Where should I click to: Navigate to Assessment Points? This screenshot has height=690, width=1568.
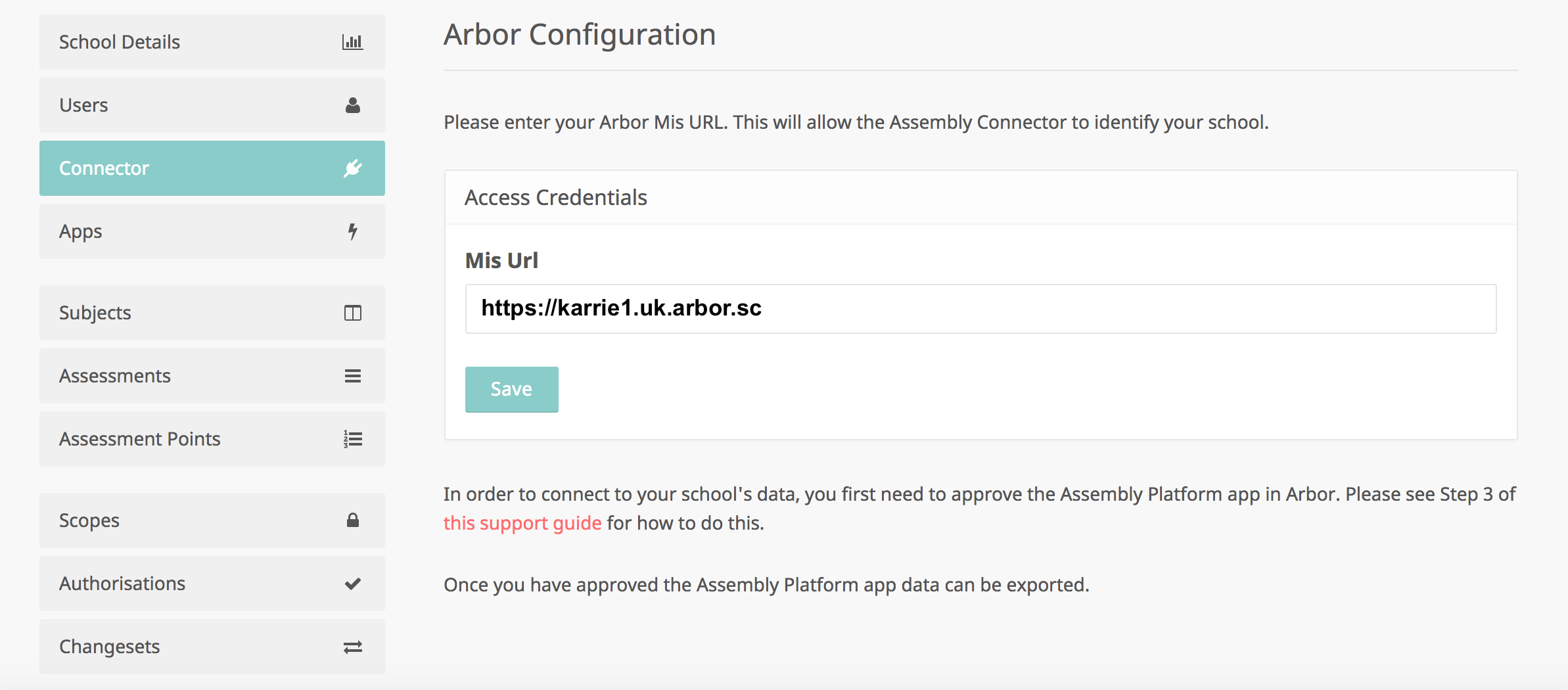click(x=140, y=439)
